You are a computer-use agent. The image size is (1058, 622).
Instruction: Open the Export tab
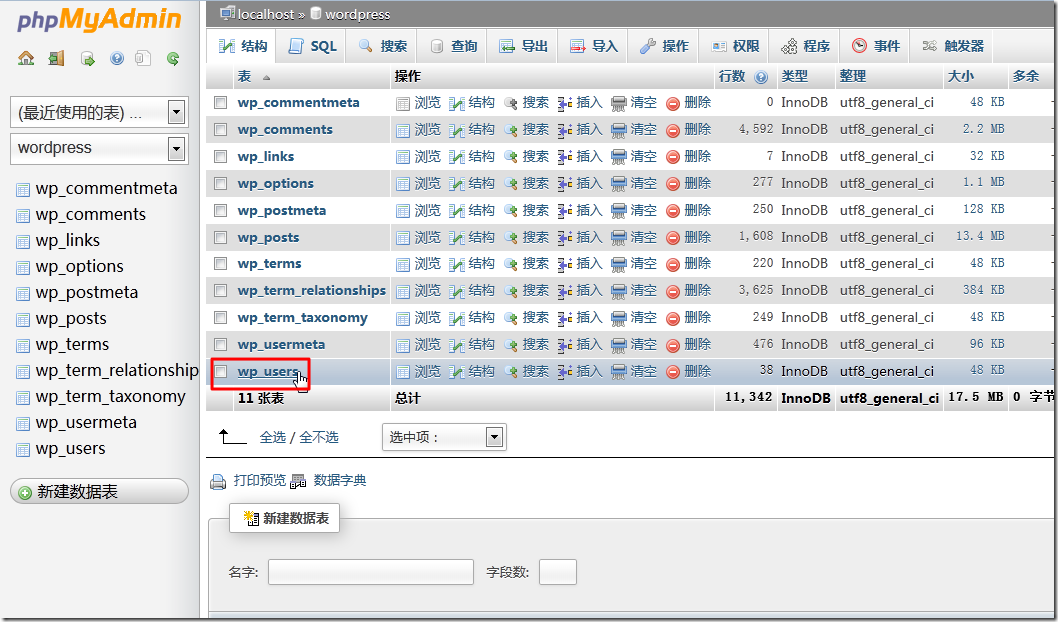click(x=523, y=46)
